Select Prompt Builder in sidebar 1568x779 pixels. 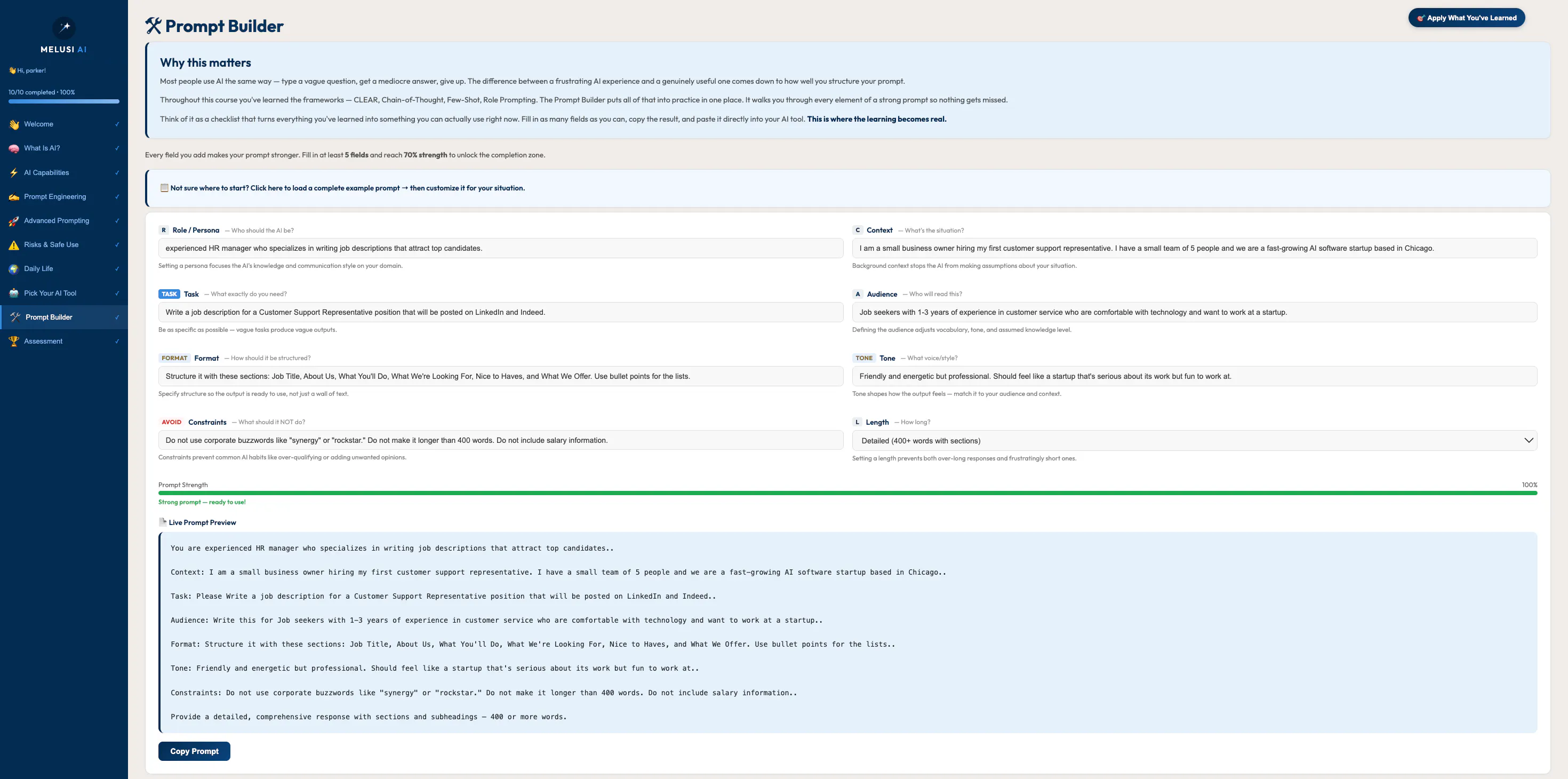(x=64, y=317)
